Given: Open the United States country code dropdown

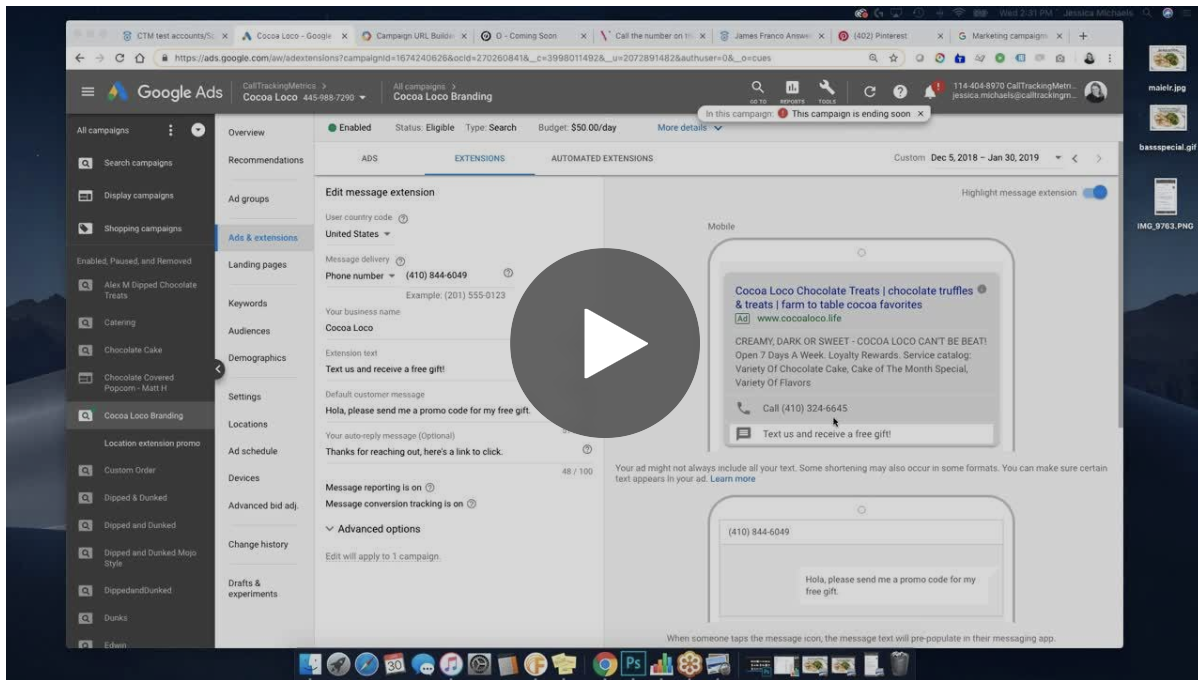Looking at the screenshot, I should tap(358, 234).
